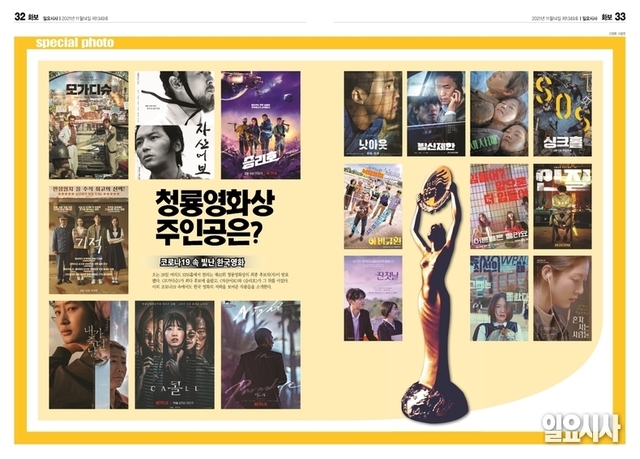The image size is (640, 459).
Task: Open the 싱크홀 poster
Action: [x=562, y=114]
